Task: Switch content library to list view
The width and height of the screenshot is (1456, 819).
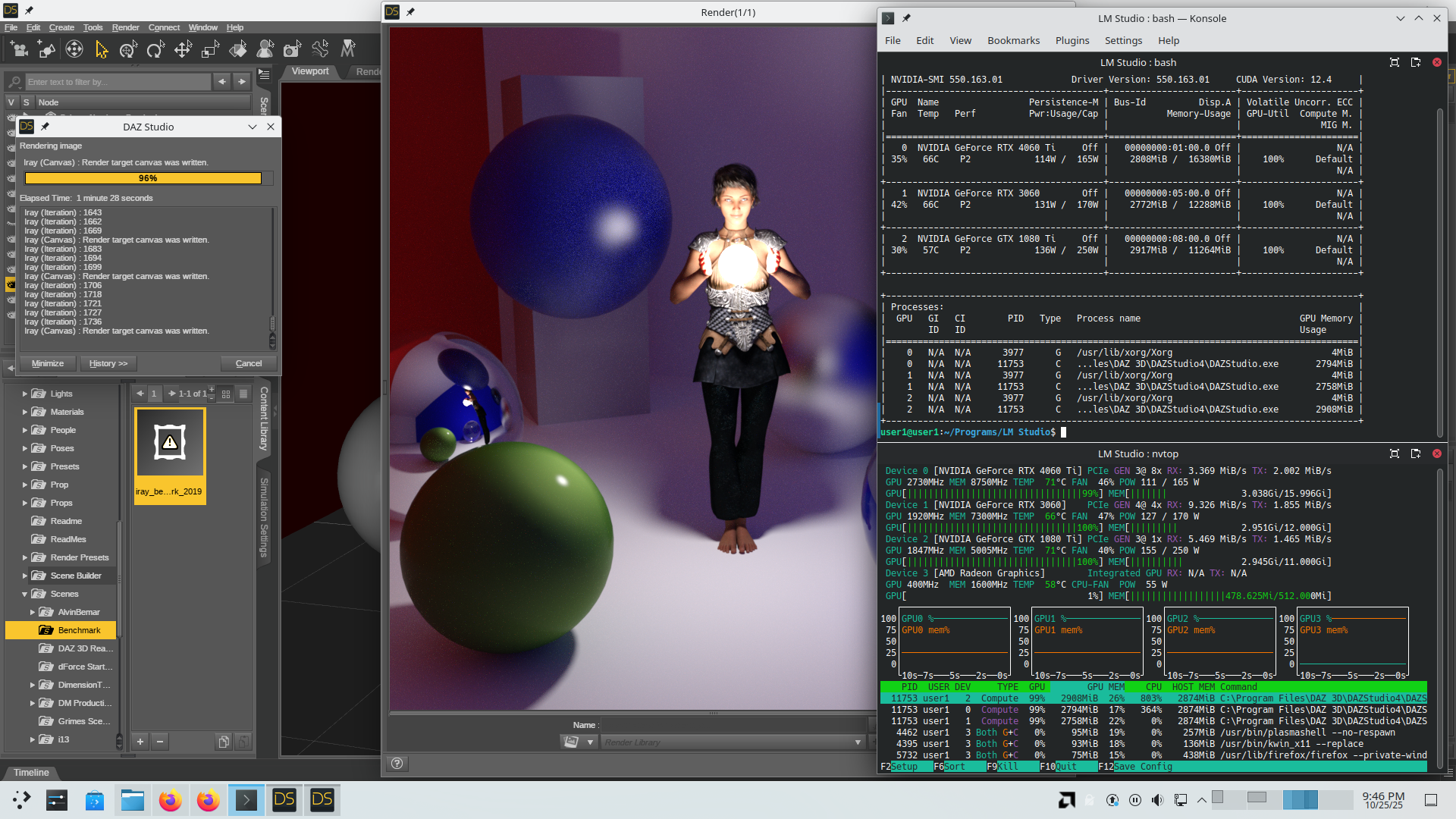Action: click(x=243, y=394)
